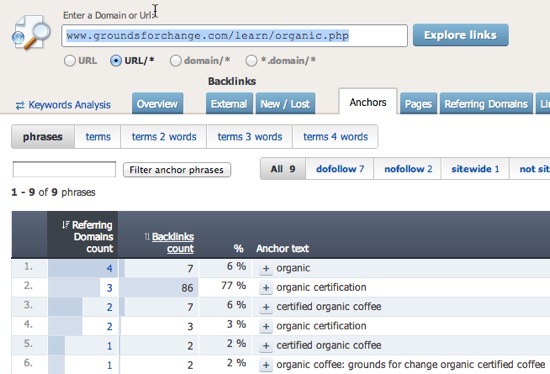
Task: Click sort arrows icon beside Backlinks count
Action: (x=147, y=237)
